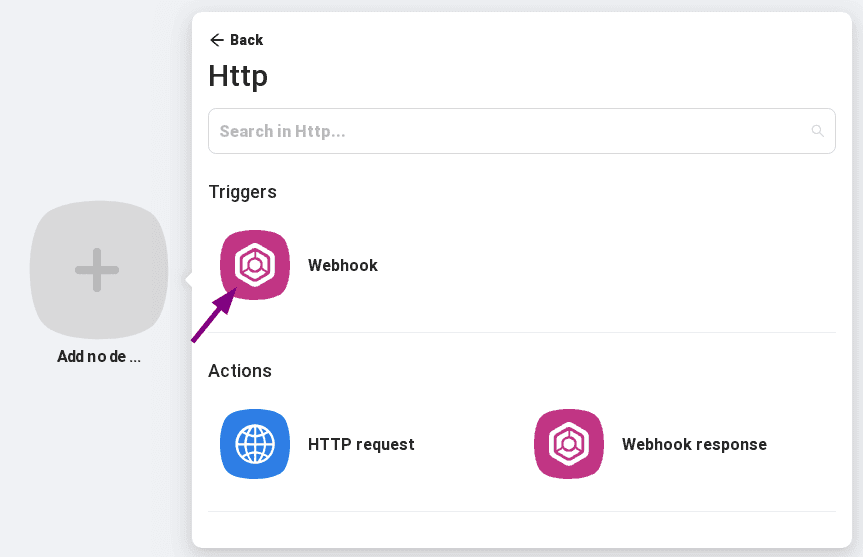This screenshot has width=863, height=557.
Task: Choose the Webhook trigger label
Action: [x=343, y=266]
